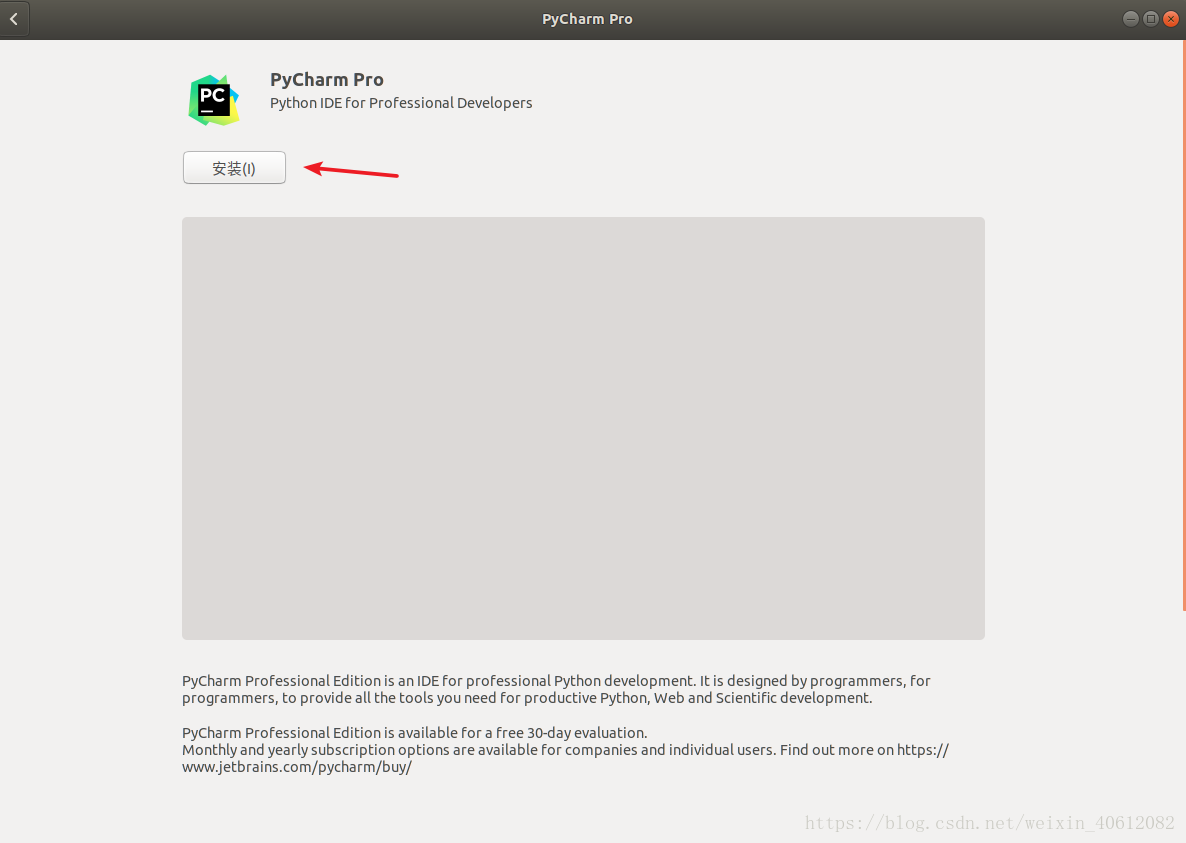
Task: Click the vertical scrollbar on the right edge
Action: click(1184, 325)
